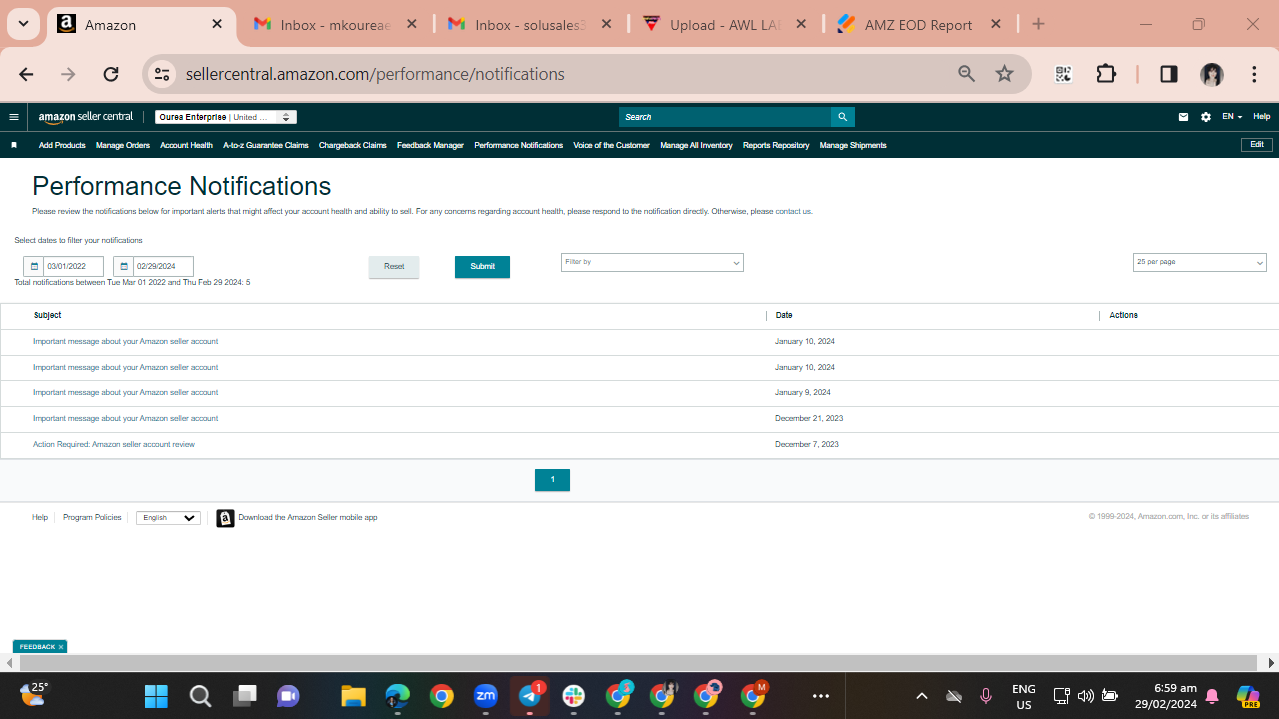Open the Action Required account review notification

click(x=114, y=444)
